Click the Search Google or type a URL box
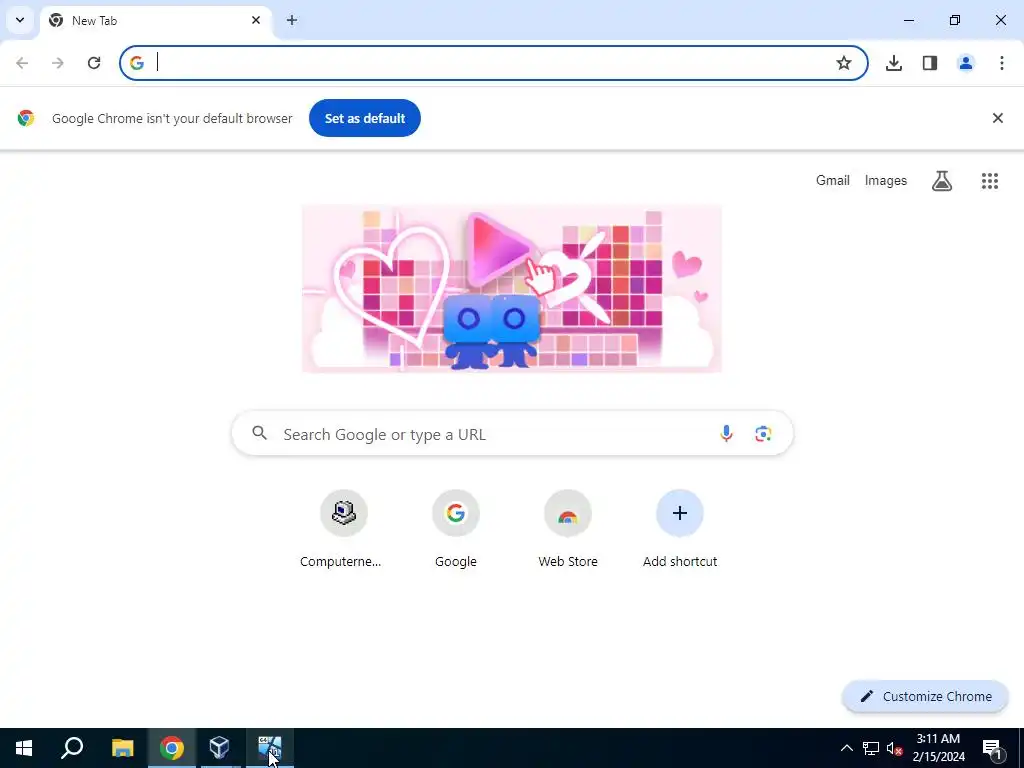 point(512,434)
